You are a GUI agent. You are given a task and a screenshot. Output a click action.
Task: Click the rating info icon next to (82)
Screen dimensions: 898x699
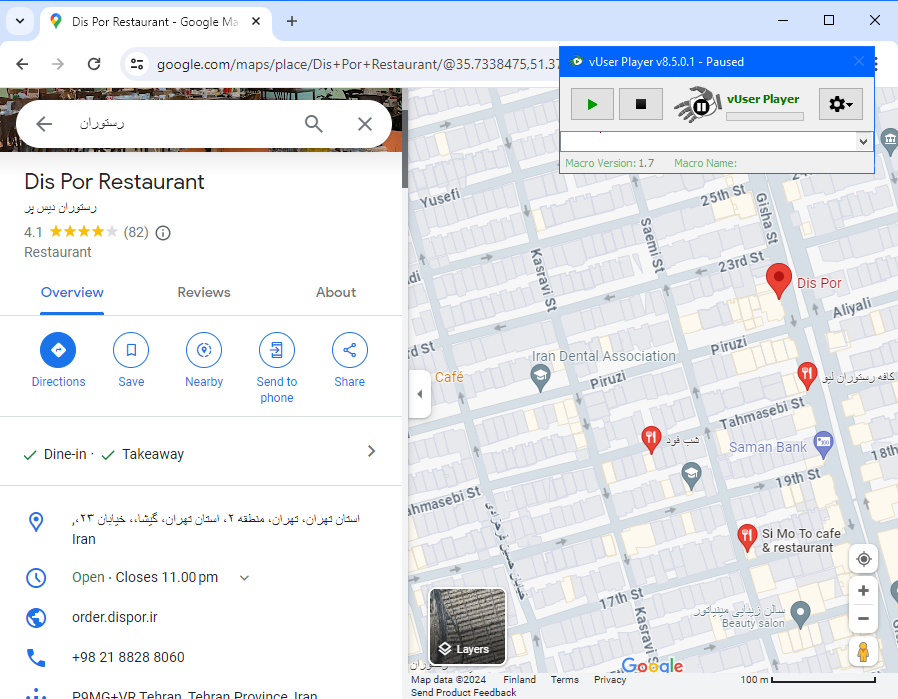163,233
